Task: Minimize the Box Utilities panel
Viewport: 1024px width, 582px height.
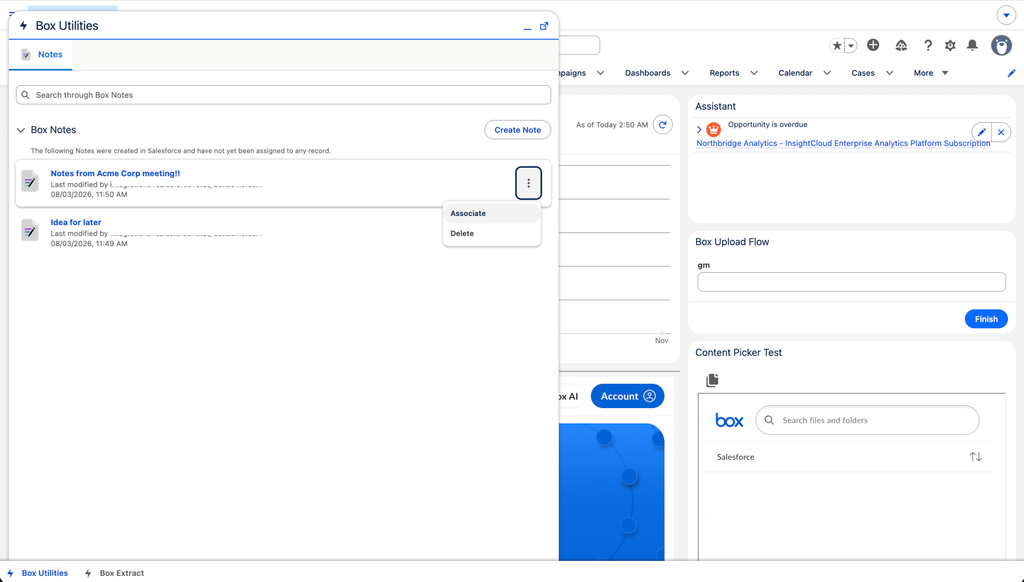Action: [x=527, y=27]
